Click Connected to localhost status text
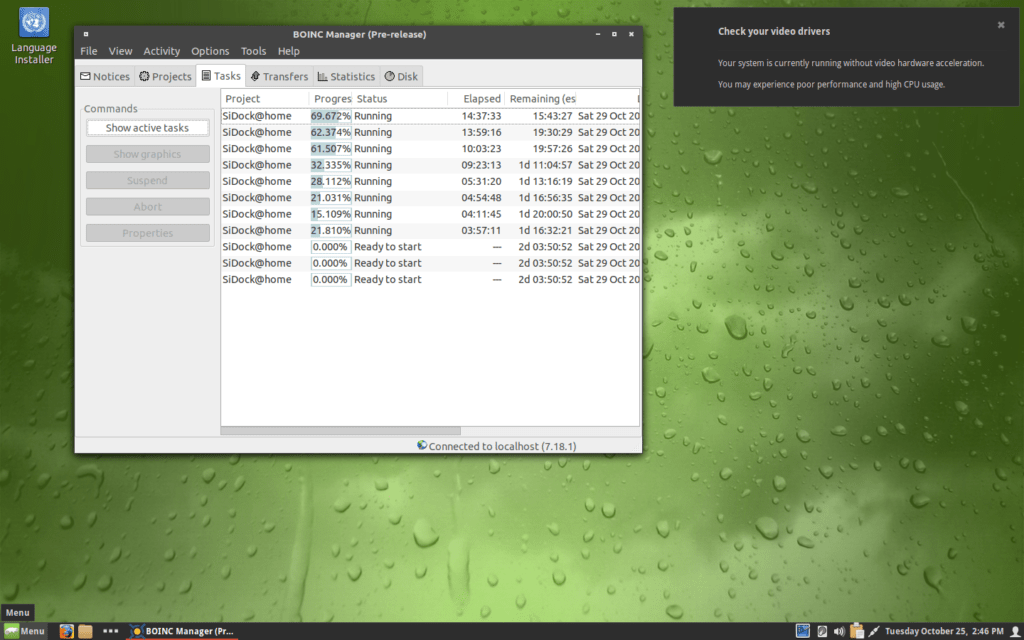 pyautogui.click(x=502, y=446)
